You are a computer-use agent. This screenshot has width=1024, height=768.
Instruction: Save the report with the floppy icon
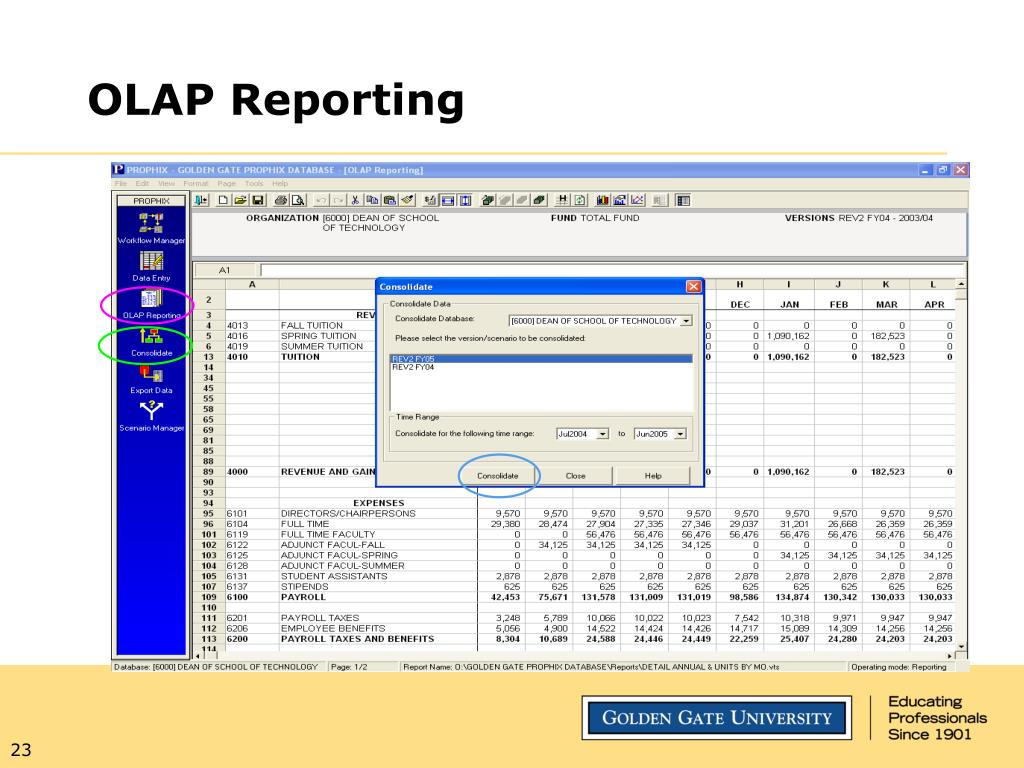pyautogui.click(x=257, y=200)
